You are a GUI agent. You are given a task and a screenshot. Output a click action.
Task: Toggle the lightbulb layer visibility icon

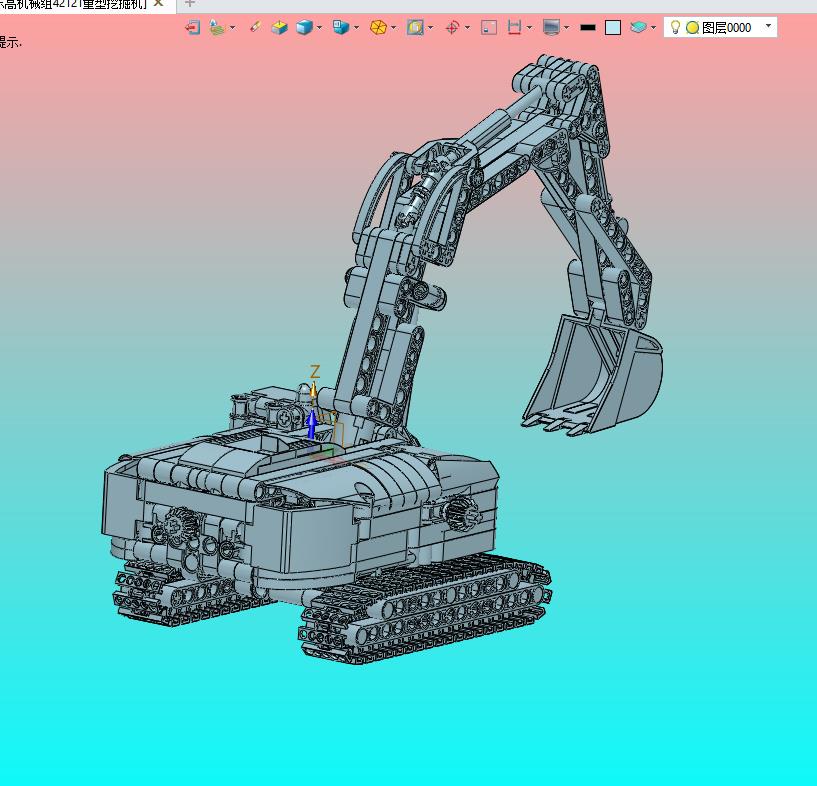point(675,28)
